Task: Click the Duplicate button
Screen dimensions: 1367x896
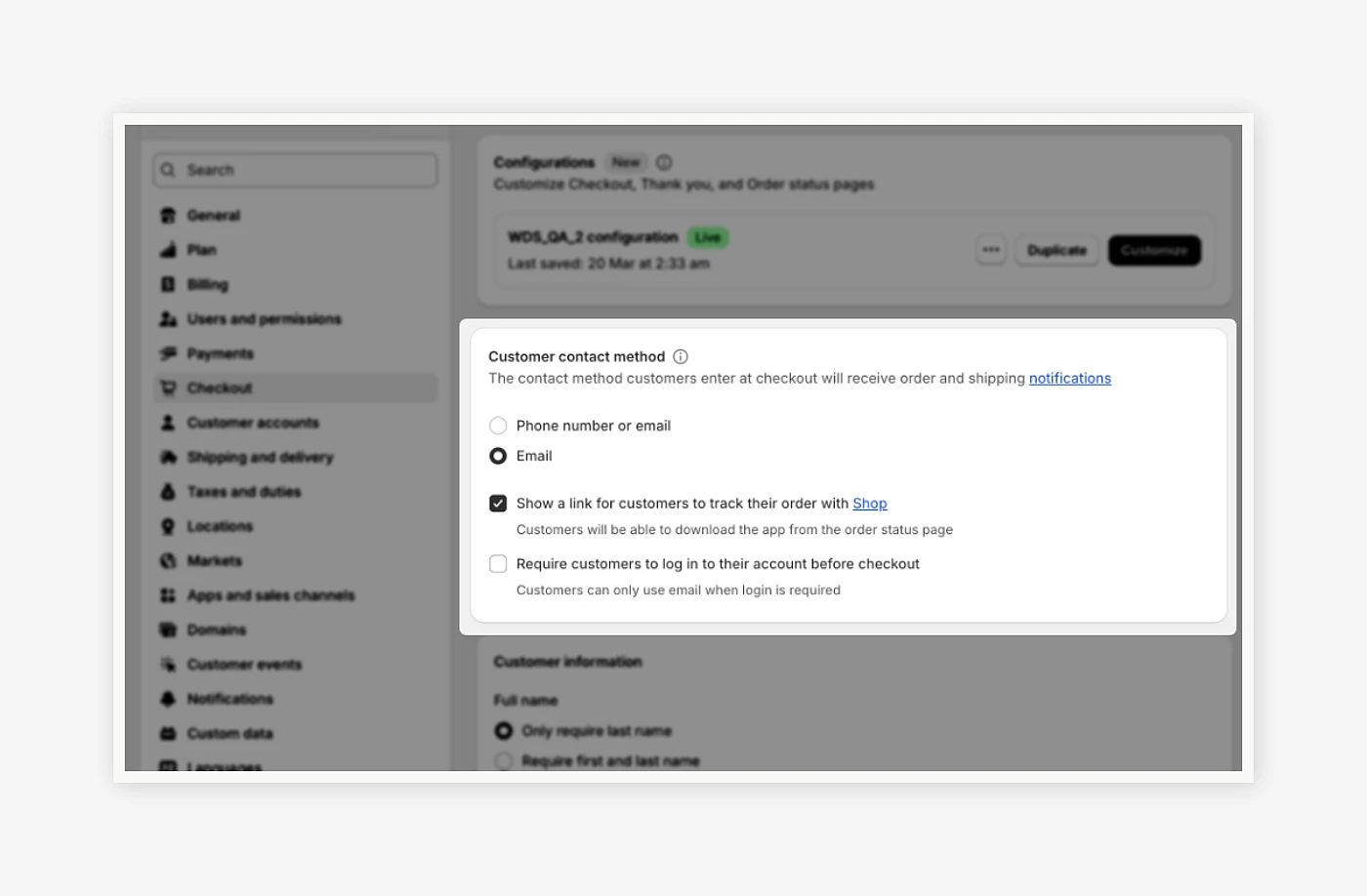Action: pyautogui.click(x=1056, y=250)
